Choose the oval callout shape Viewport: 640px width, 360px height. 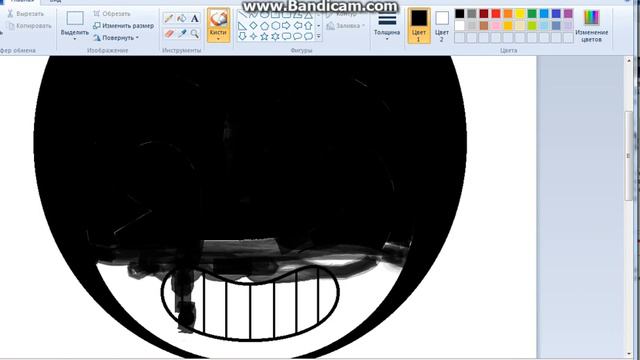pos(298,36)
